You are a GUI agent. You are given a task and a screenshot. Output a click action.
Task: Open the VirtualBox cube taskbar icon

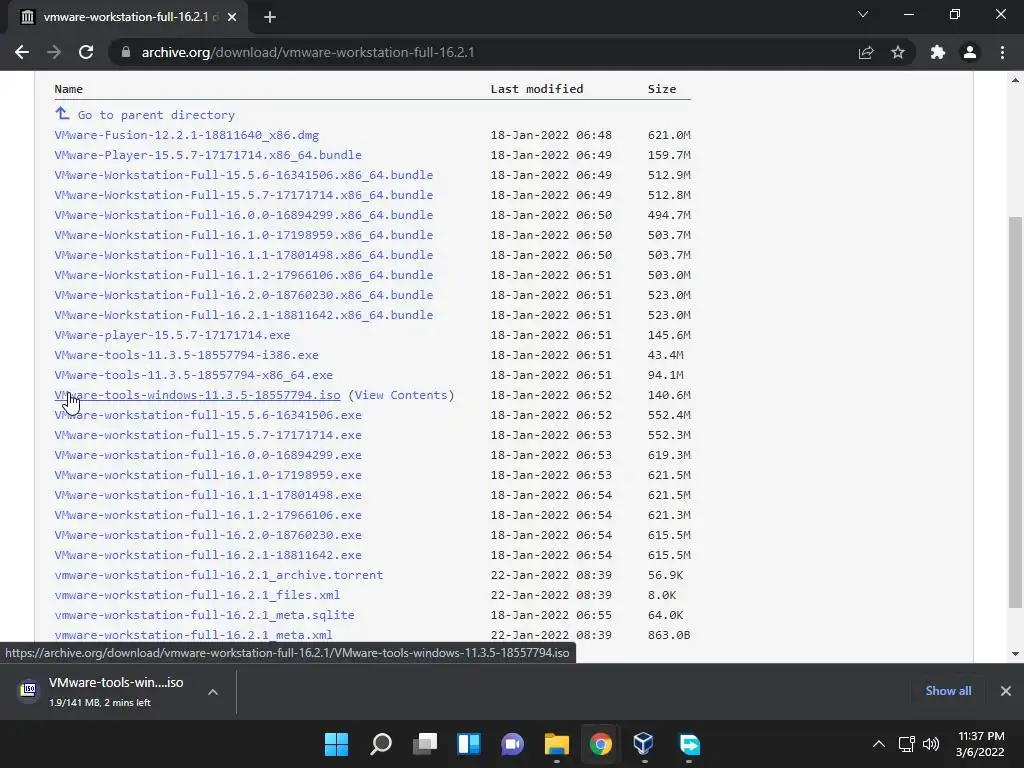coord(643,744)
